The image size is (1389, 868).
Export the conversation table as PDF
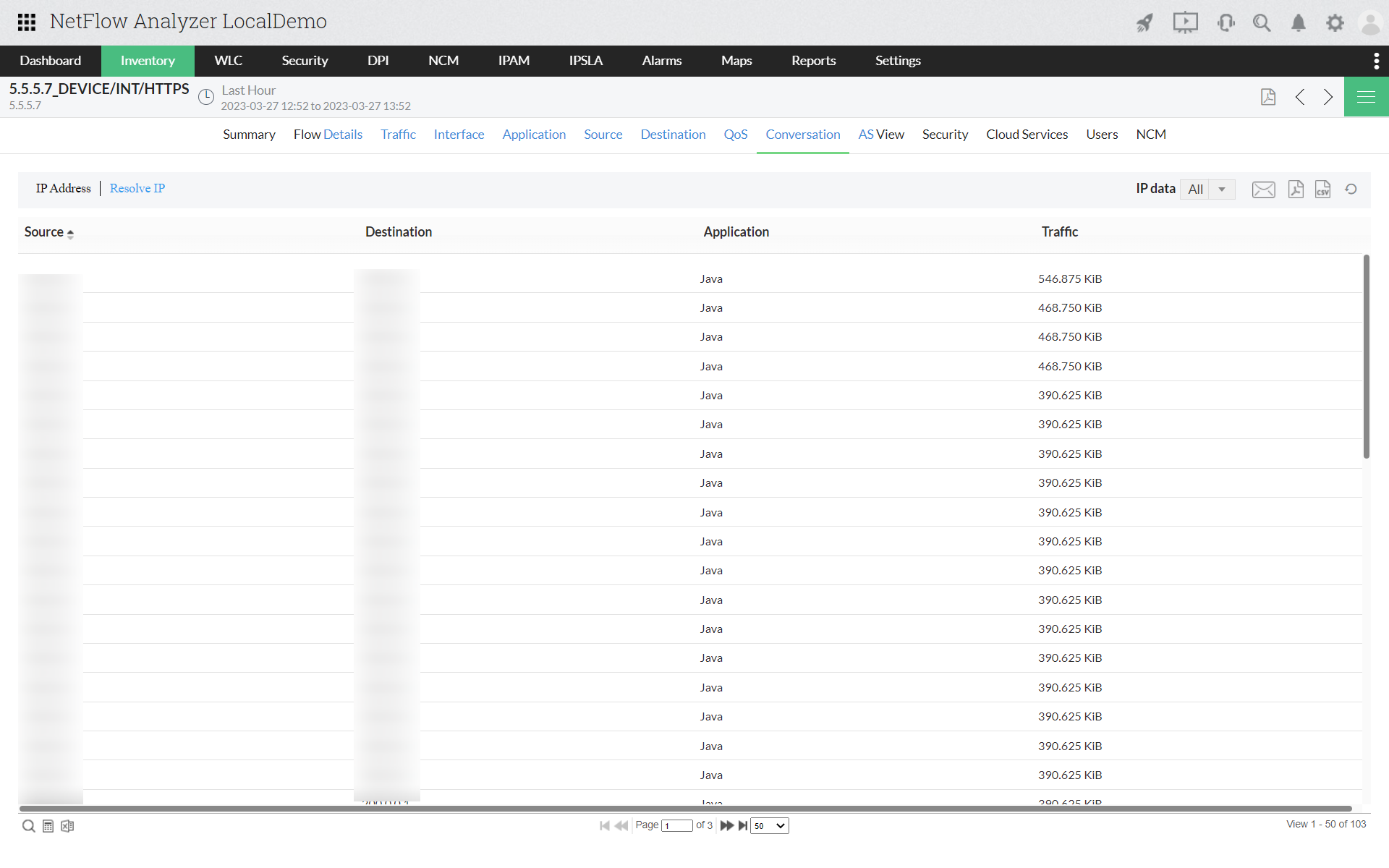tap(1296, 190)
